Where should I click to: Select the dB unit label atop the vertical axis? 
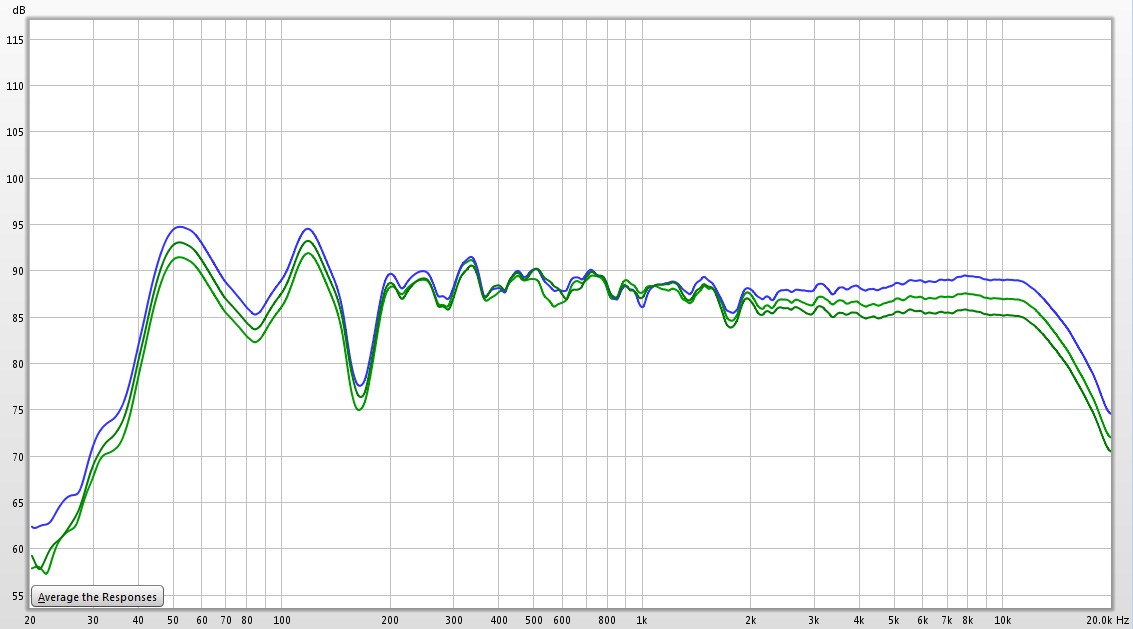pyautogui.click(x=19, y=10)
